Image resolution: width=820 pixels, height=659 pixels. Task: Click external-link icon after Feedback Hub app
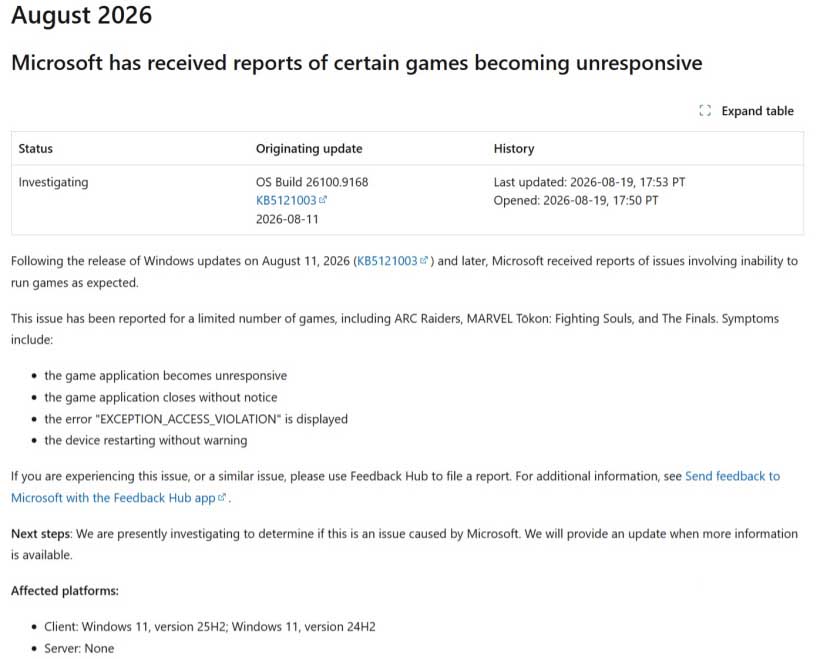point(222,497)
